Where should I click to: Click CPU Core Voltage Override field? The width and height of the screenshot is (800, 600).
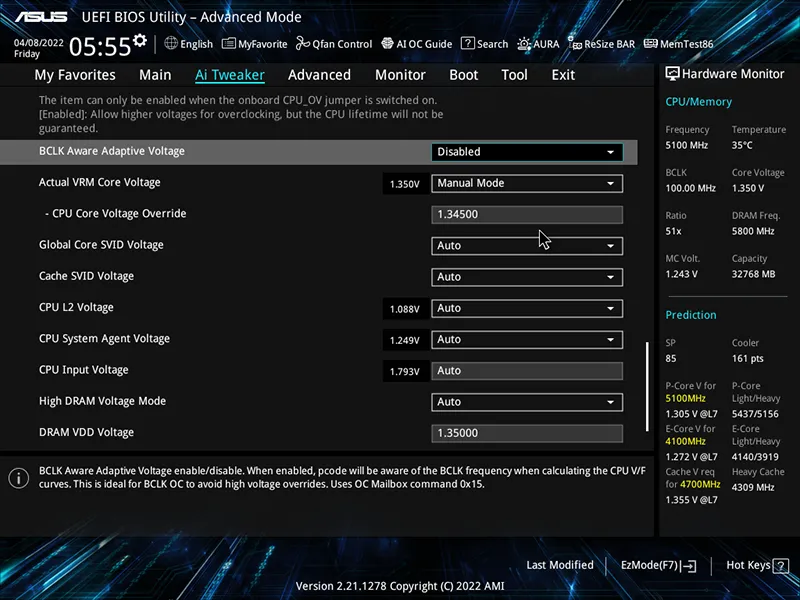pos(527,214)
